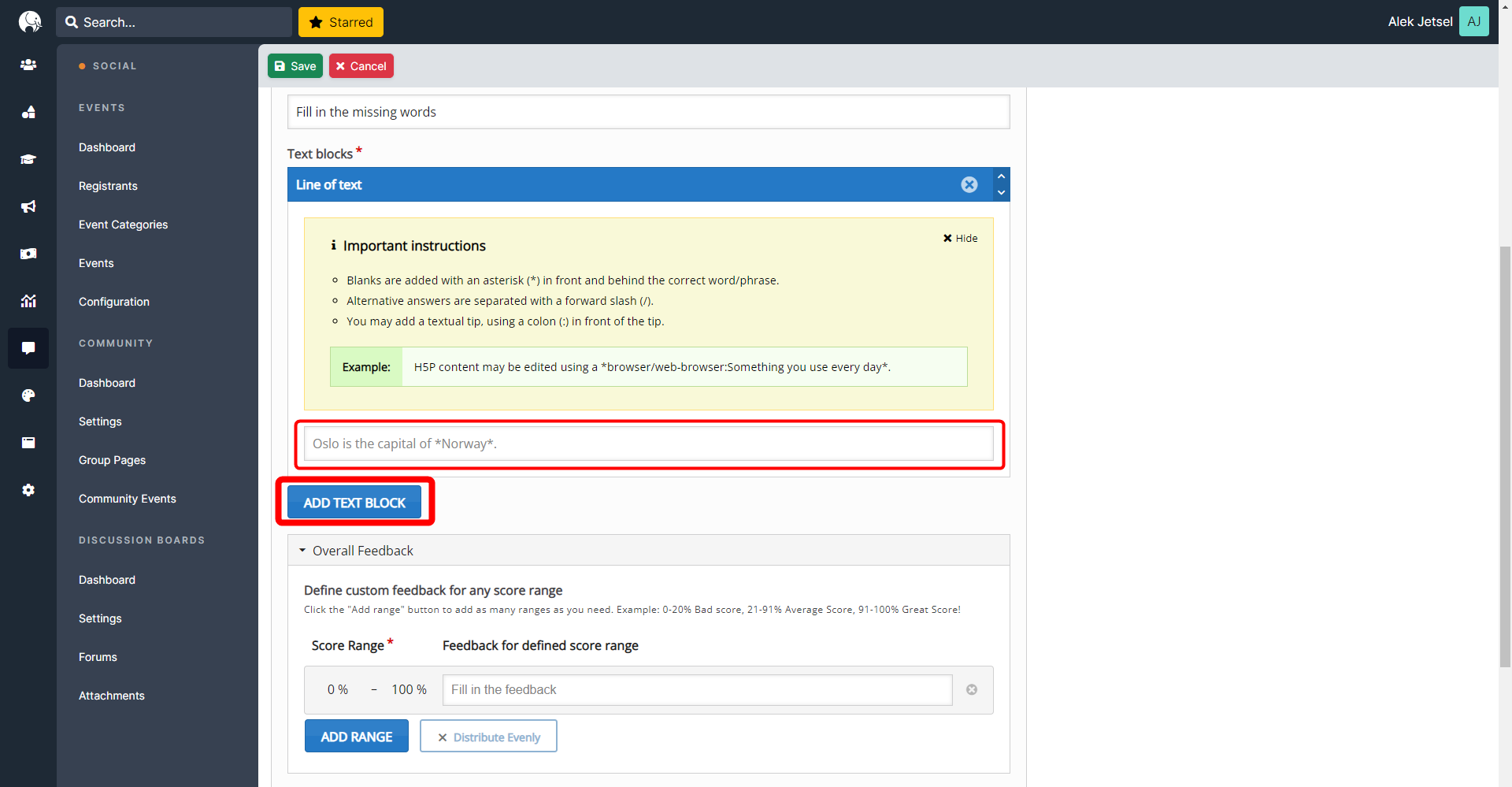Image resolution: width=1512 pixels, height=787 pixels.
Task: Open Attachments in sidebar
Action: pyautogui.click(x=112, y=696)
